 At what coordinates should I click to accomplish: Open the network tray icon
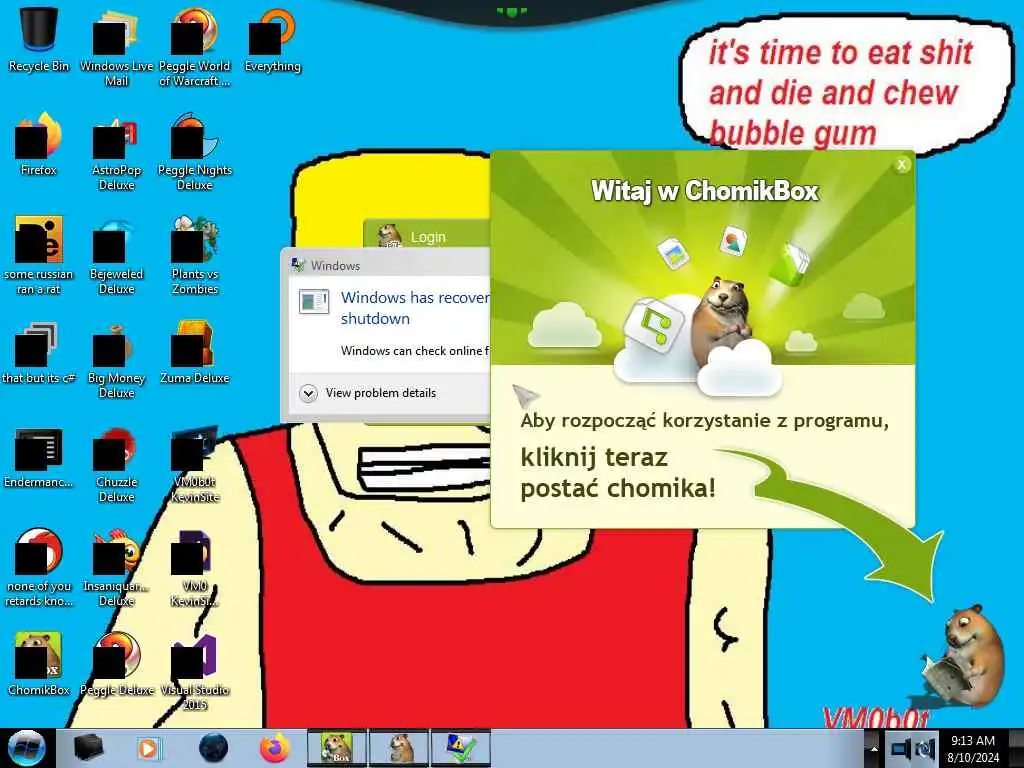900,748
